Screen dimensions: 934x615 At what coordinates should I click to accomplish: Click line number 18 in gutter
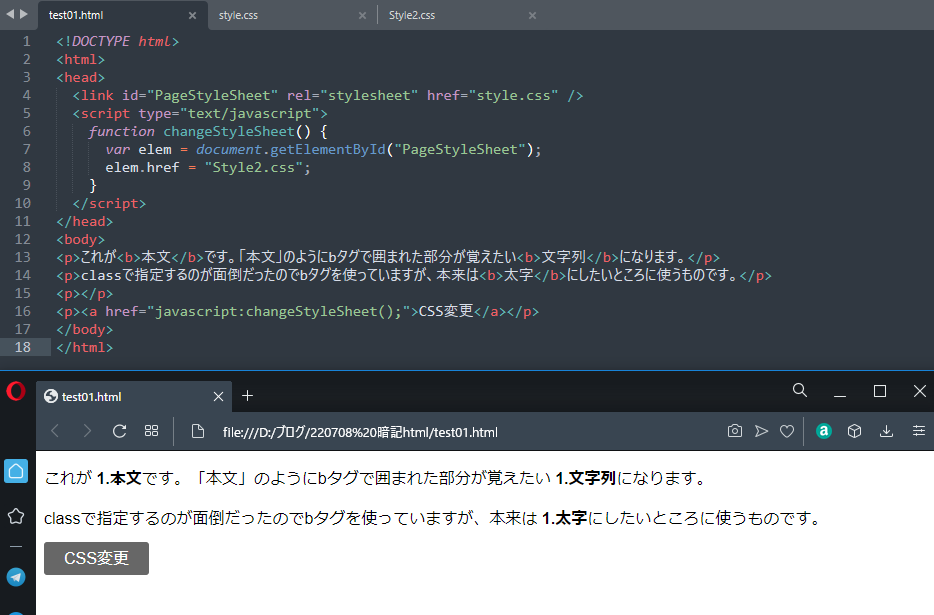[23, 347]
